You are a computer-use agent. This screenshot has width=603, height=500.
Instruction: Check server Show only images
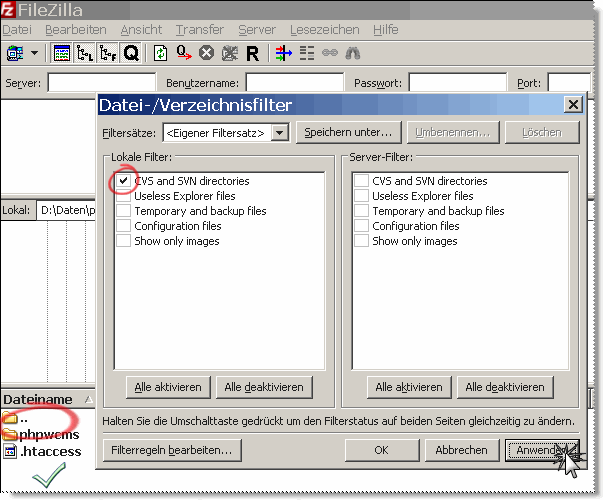click(x=361, y=241)
